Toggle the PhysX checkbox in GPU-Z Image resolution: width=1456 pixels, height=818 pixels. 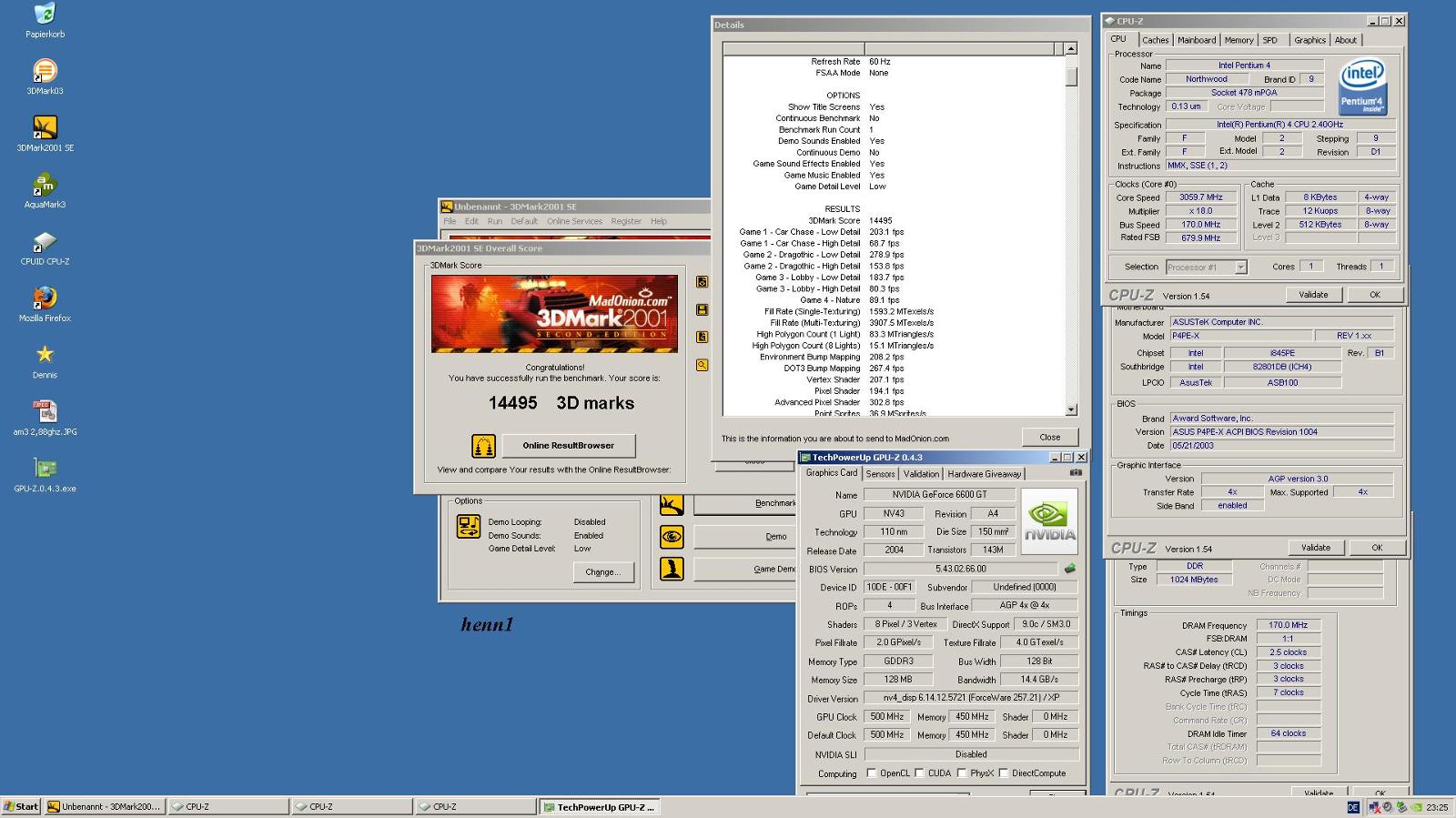click(x=962, y=773)
